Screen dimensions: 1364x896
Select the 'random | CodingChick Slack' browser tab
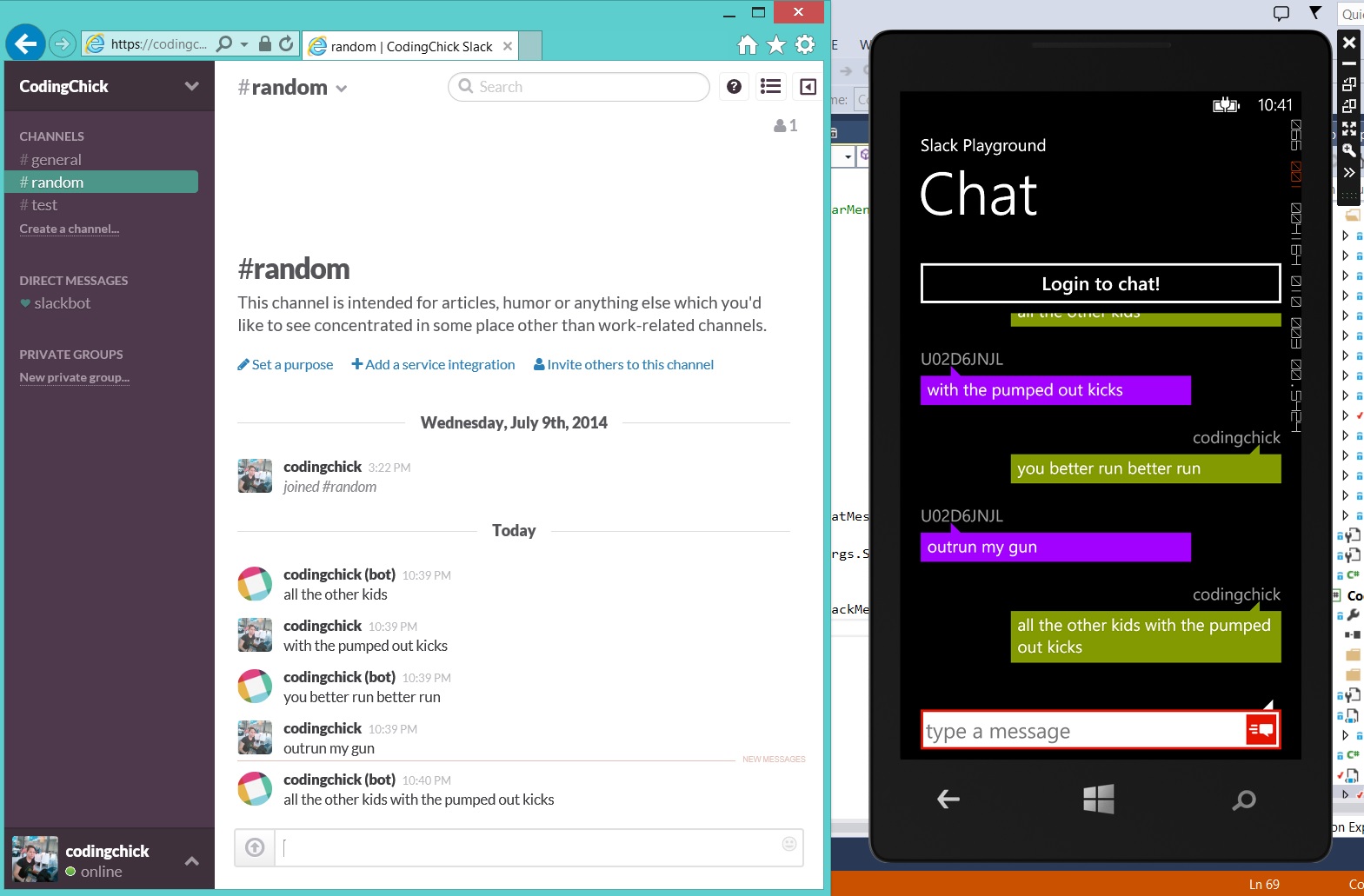coord(410,46)
